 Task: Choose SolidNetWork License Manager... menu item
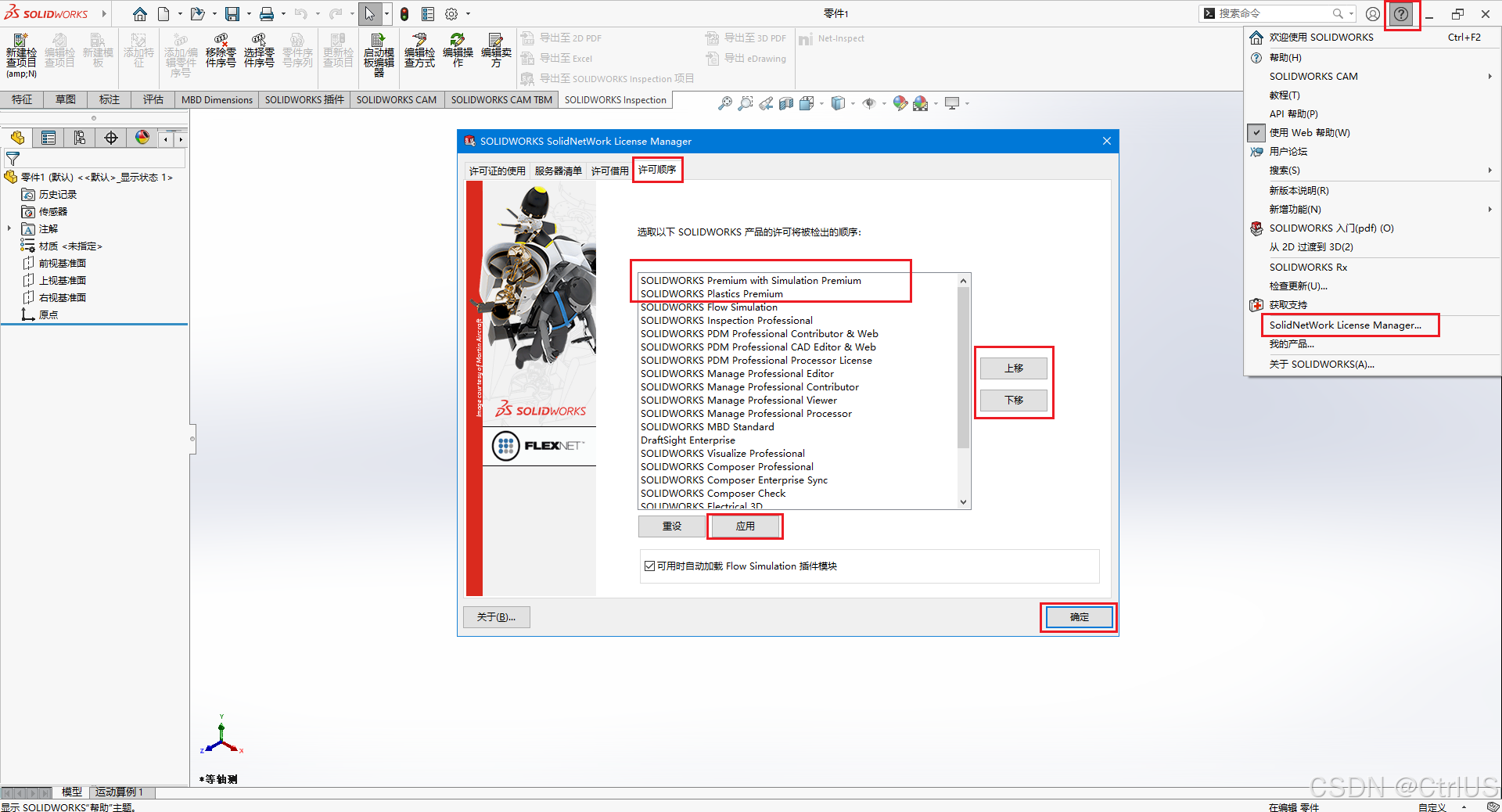(x=1345, y=325)
